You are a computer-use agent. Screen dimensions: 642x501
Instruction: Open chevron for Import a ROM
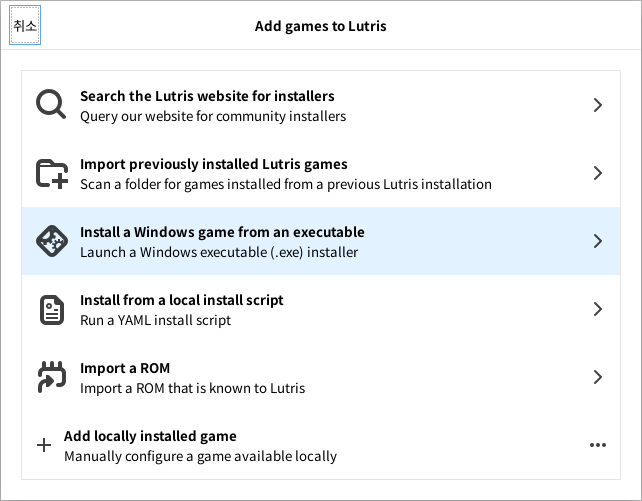(598, 377)
